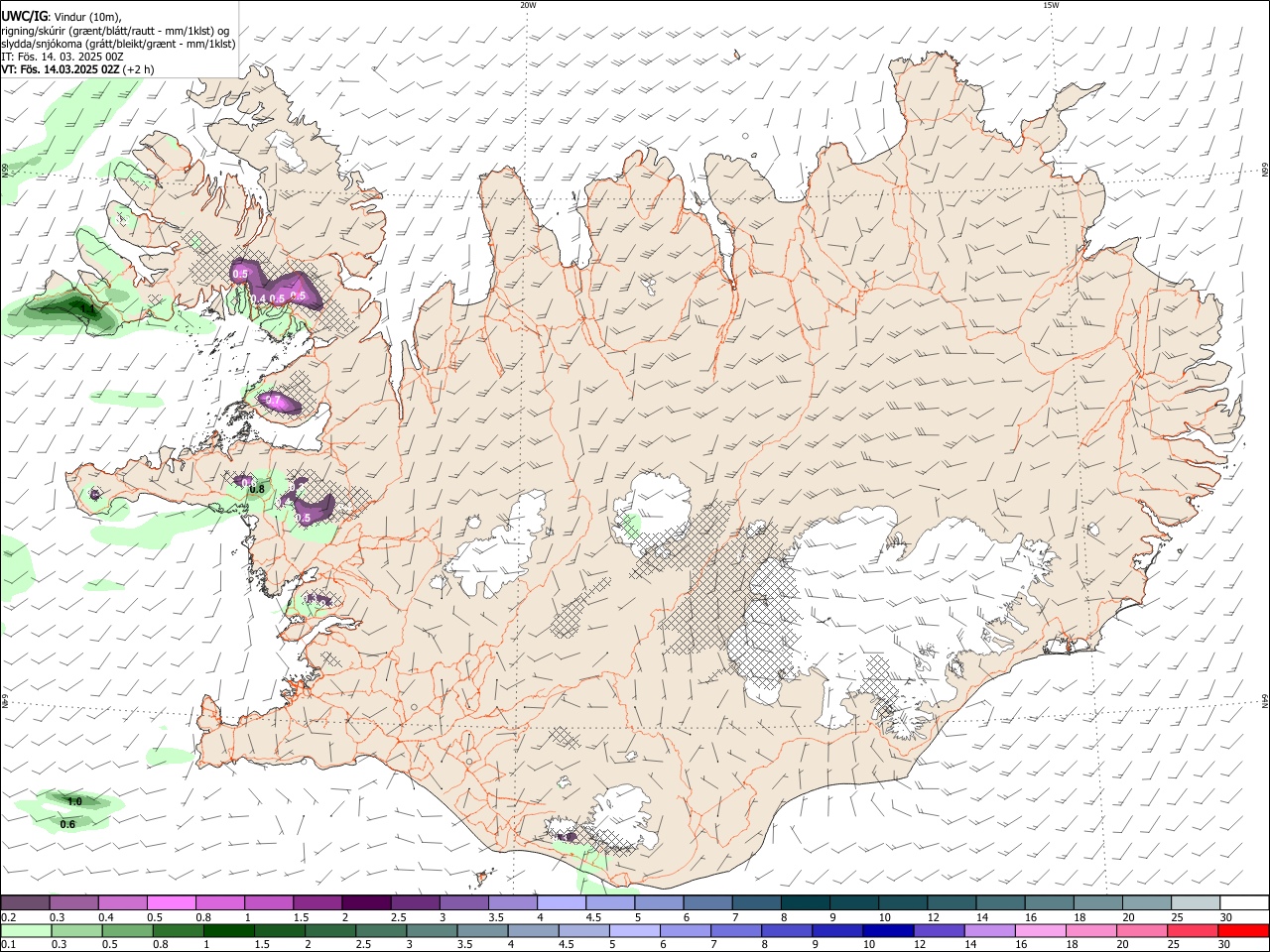The height and width of the screenshot is (952, 1270).
Task: Click the '0.2' label on the top legend scale
Action: [x=8, y=917]
